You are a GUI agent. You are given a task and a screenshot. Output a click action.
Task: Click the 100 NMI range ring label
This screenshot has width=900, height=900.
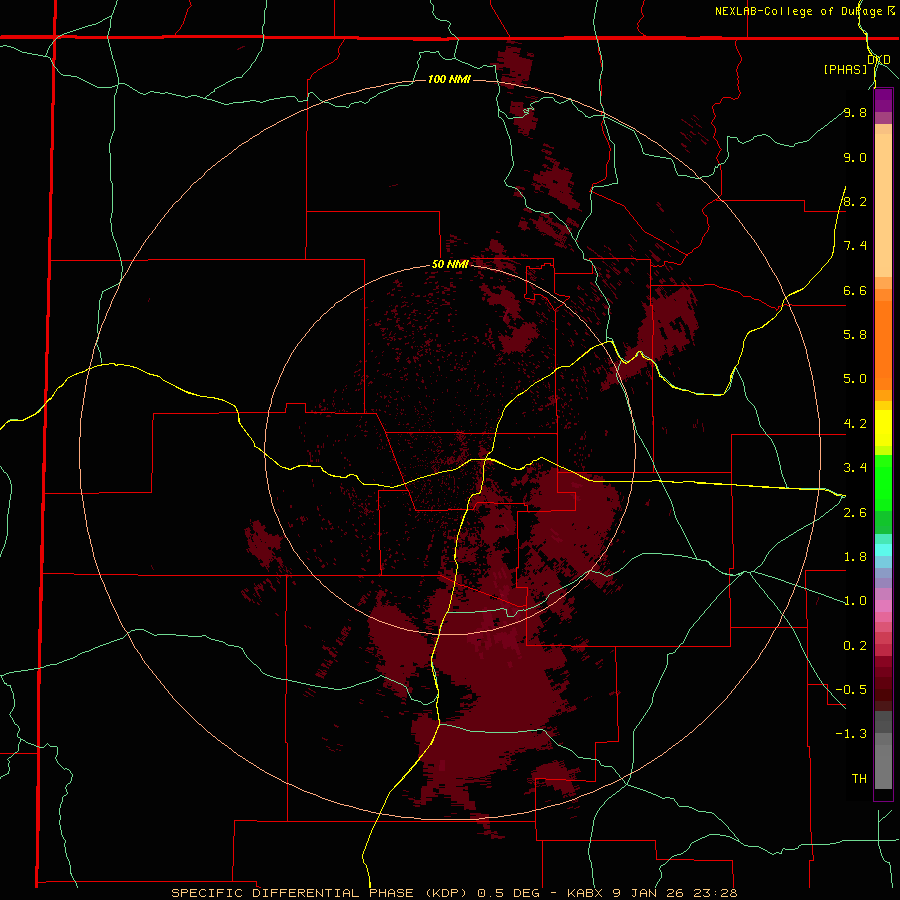[449, 79]
